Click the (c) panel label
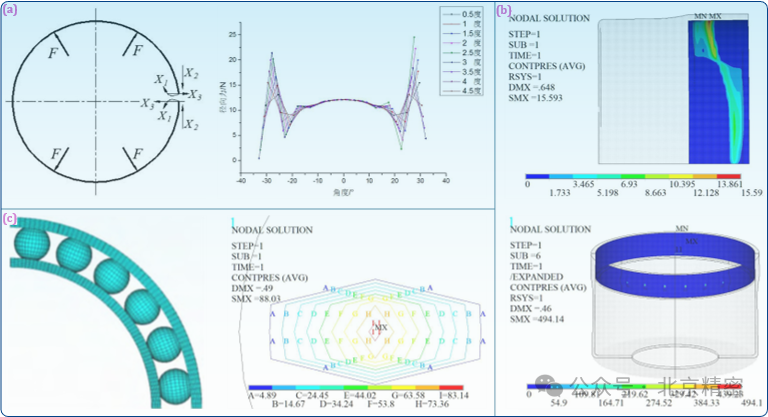768x417 pixels. [10, 219]
